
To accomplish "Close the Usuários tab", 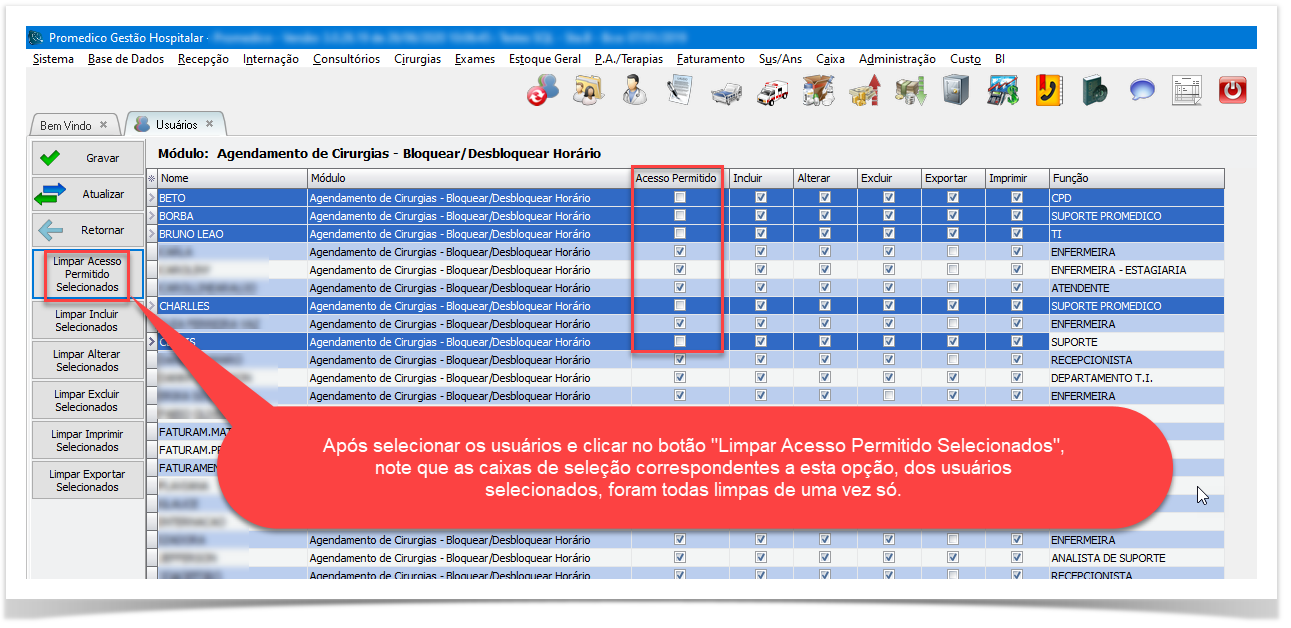I will [210, 124].
